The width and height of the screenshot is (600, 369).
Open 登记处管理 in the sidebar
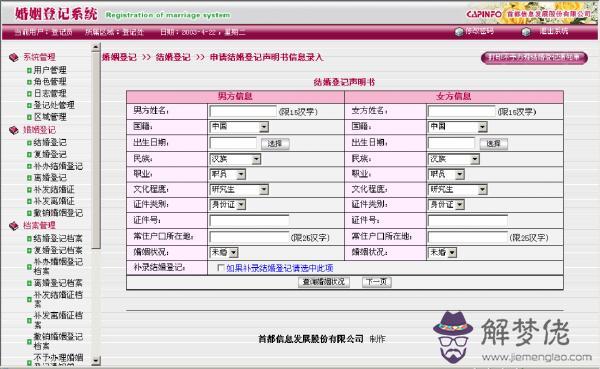point(54,105)
